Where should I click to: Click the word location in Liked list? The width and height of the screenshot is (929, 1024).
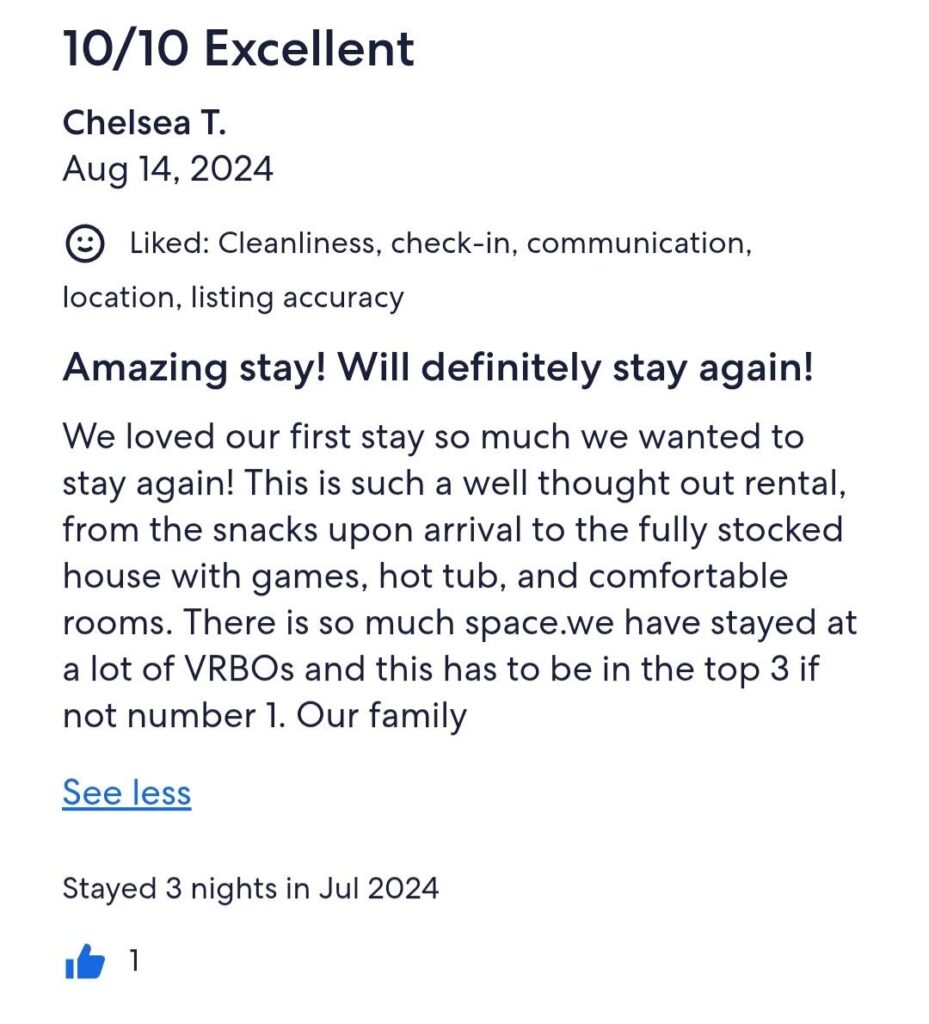pyautogui.click(x=117, y=297)
